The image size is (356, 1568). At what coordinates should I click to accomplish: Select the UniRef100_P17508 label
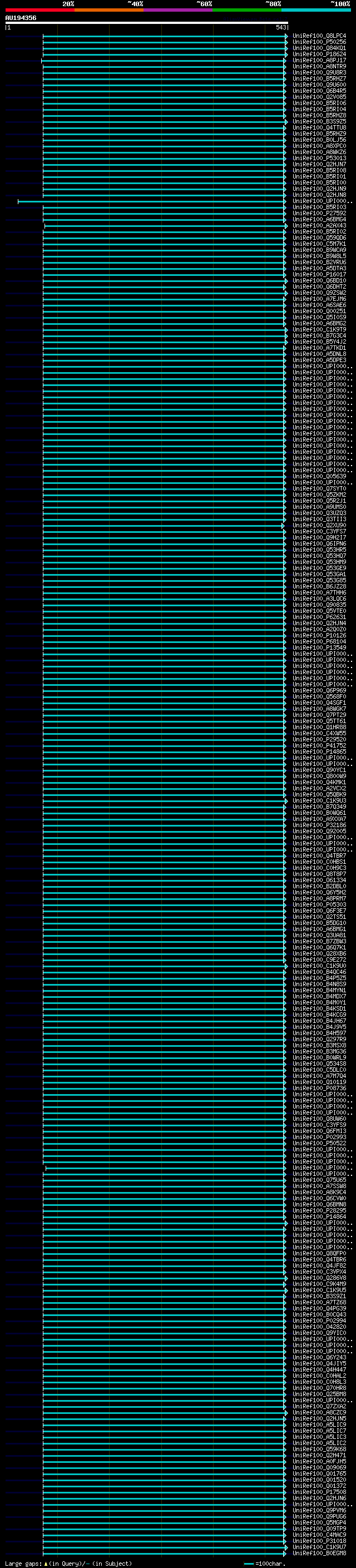[x=319, y=1492]
